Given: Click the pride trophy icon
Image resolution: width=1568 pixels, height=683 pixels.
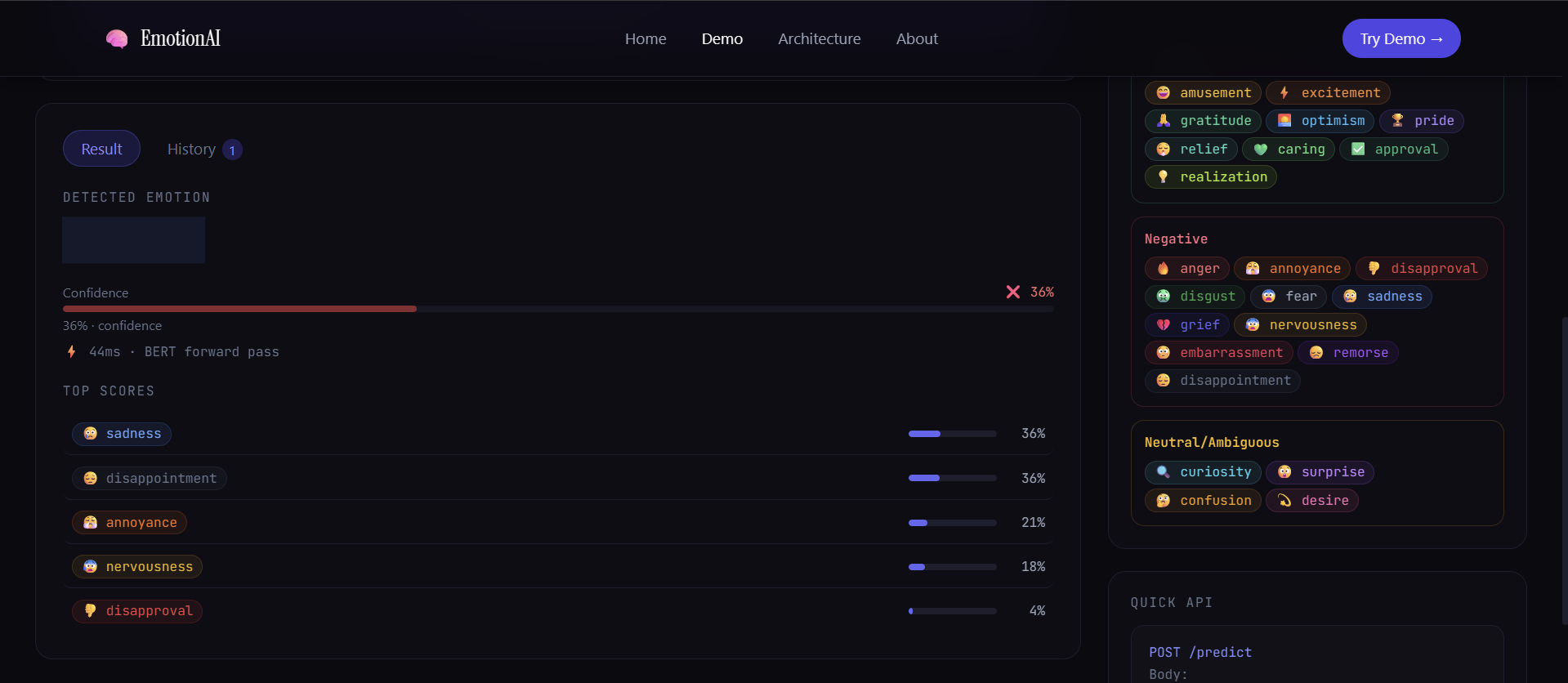Looking at the screenshot, I should click(1398, 121).
